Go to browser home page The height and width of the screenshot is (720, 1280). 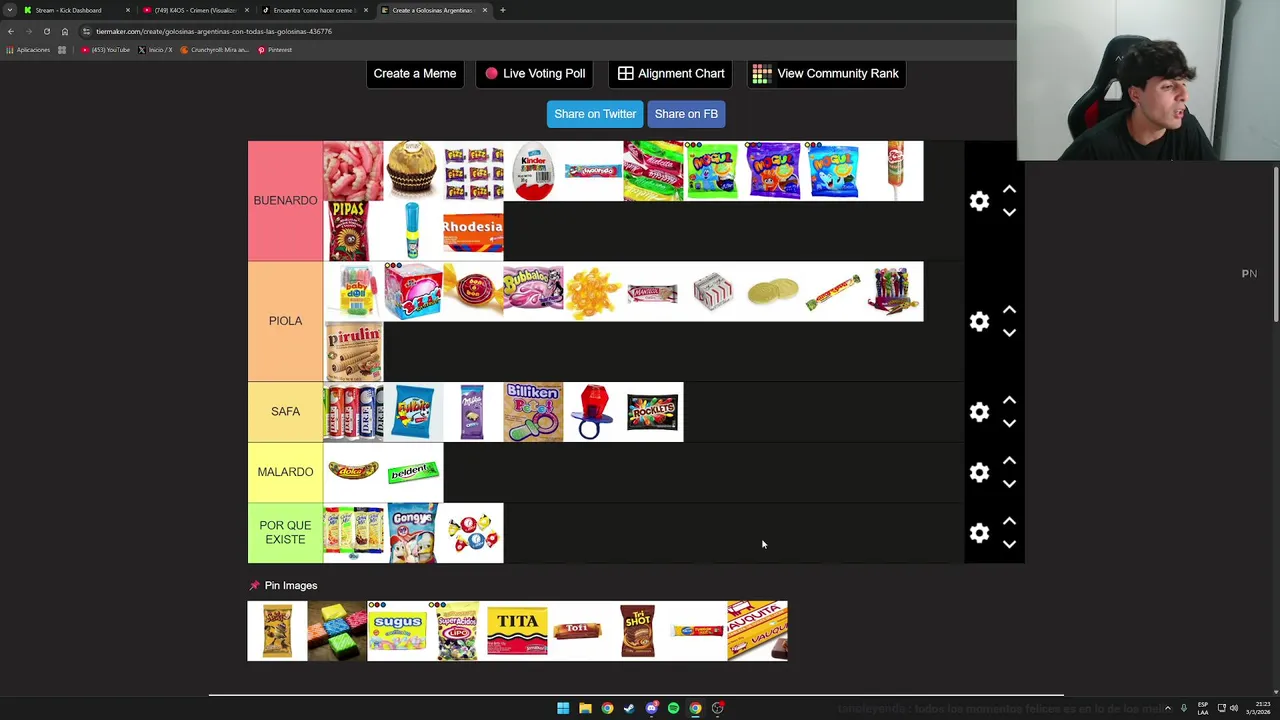(65, 31)
